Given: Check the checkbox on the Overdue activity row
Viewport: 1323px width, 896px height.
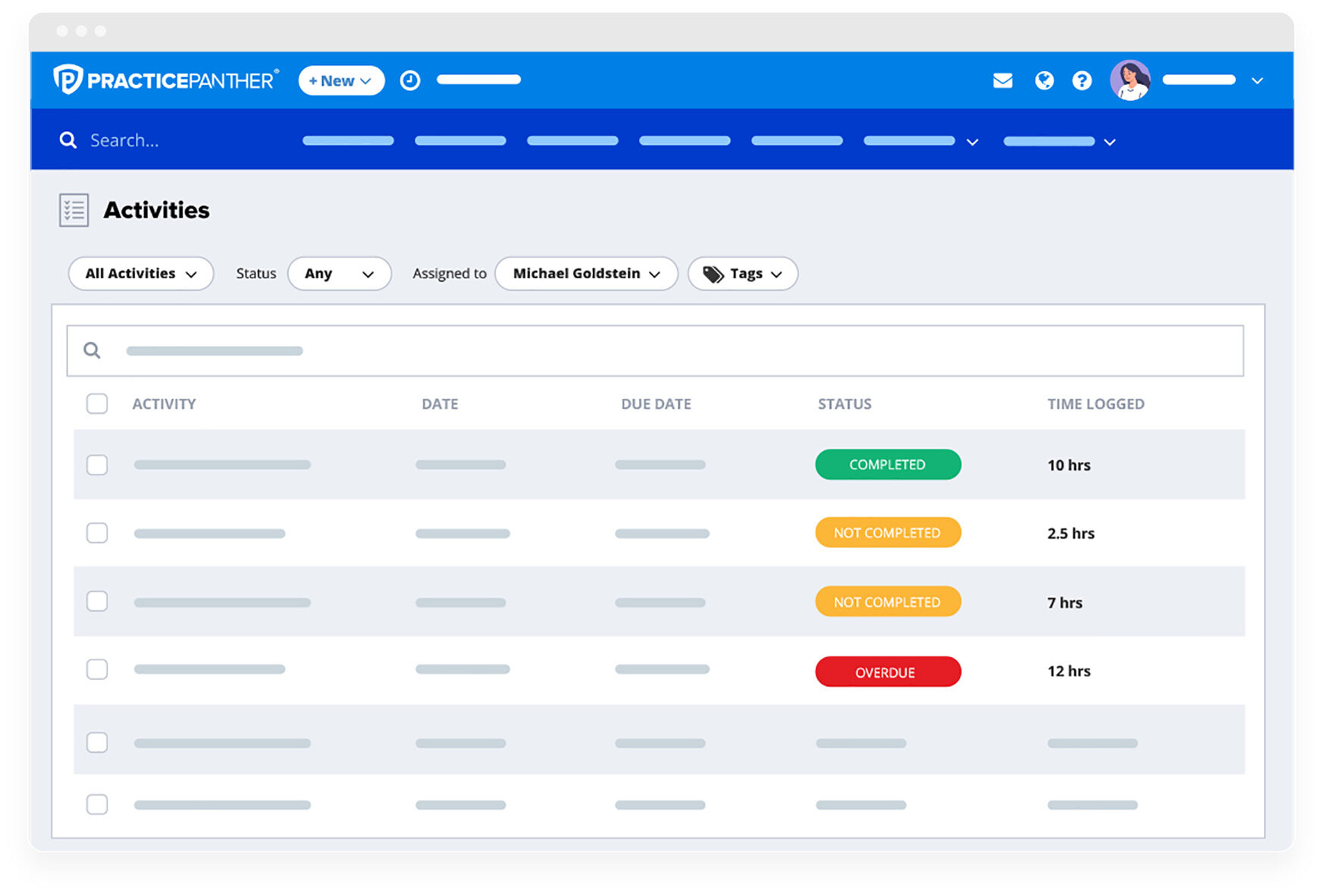Looking at the screenshot, I should coord(97,669).
